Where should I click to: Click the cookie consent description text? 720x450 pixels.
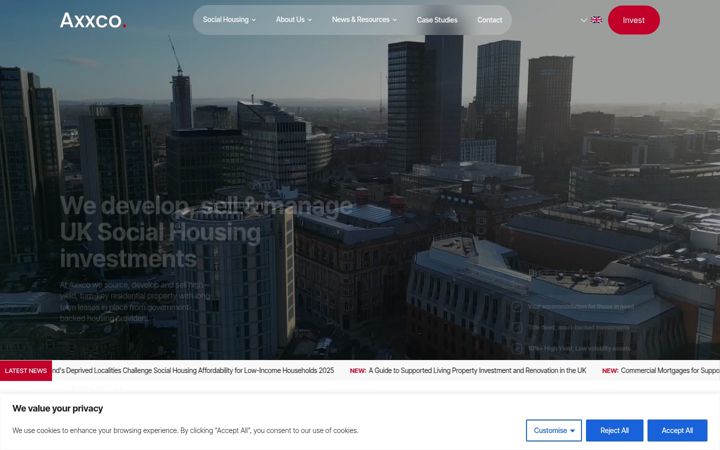pos(185,430)
